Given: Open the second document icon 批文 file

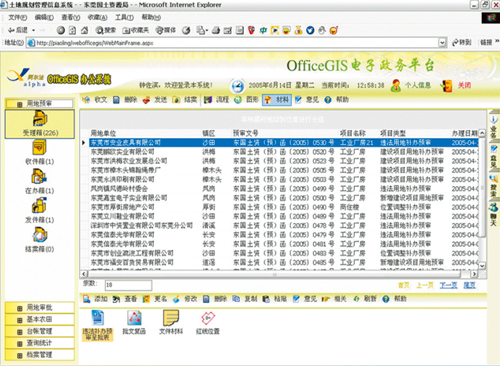Looking at the screenshot, I should [x=134, y=322].
